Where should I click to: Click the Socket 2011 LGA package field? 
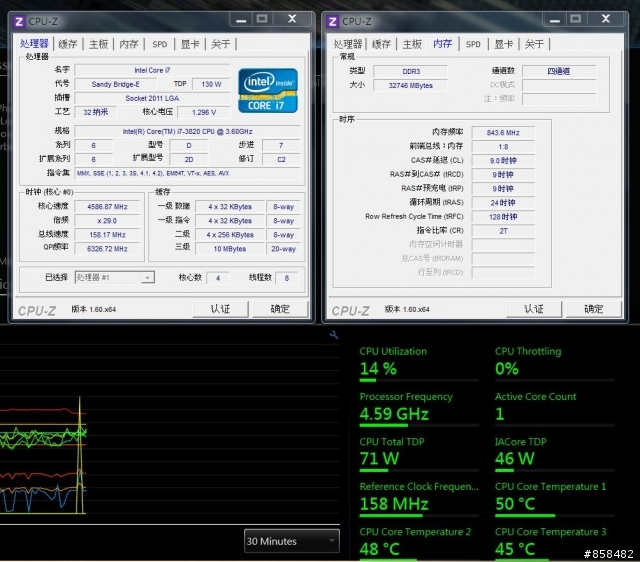point(152,98)
